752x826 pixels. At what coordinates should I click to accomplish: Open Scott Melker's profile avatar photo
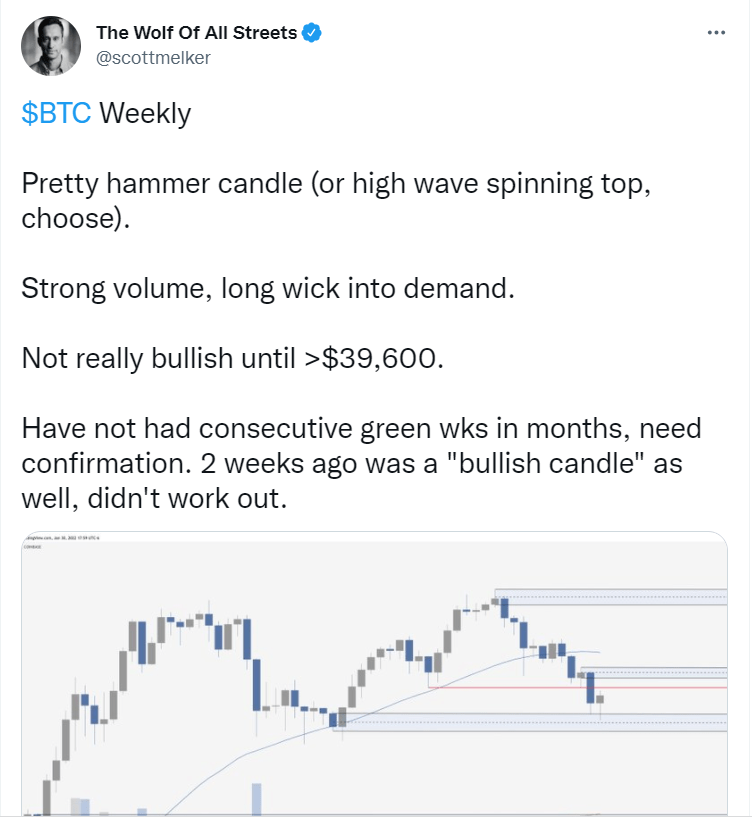[x=51, y=46]
